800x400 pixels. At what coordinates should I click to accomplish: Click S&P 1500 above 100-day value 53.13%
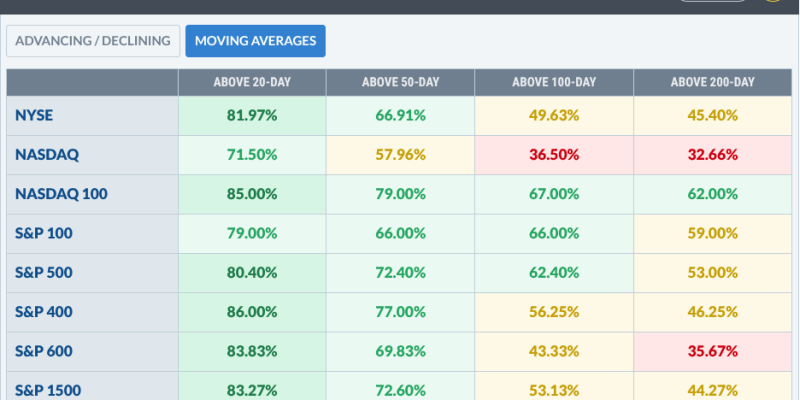pos(554,391)
